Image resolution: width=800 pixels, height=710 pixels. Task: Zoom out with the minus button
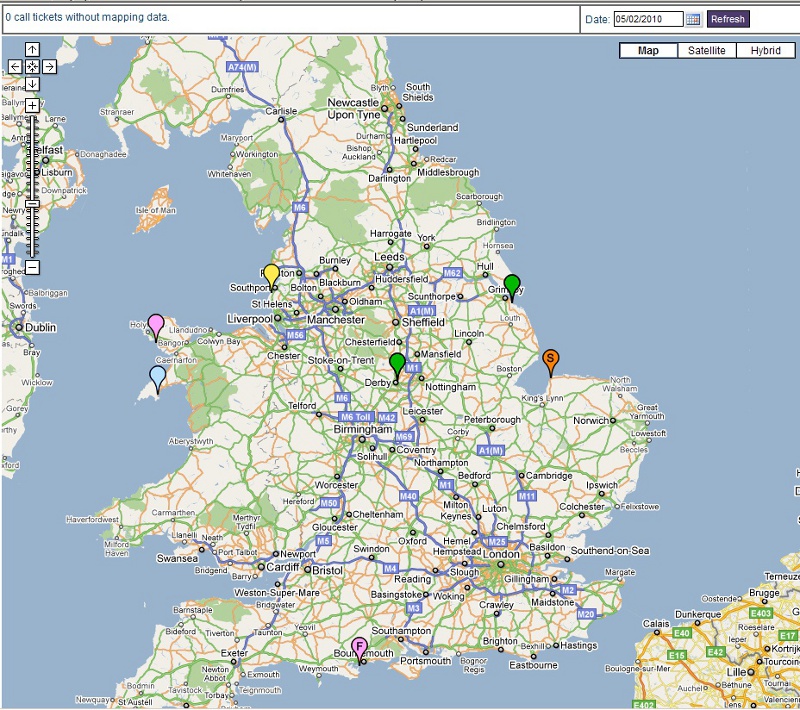tap(32, 267)
